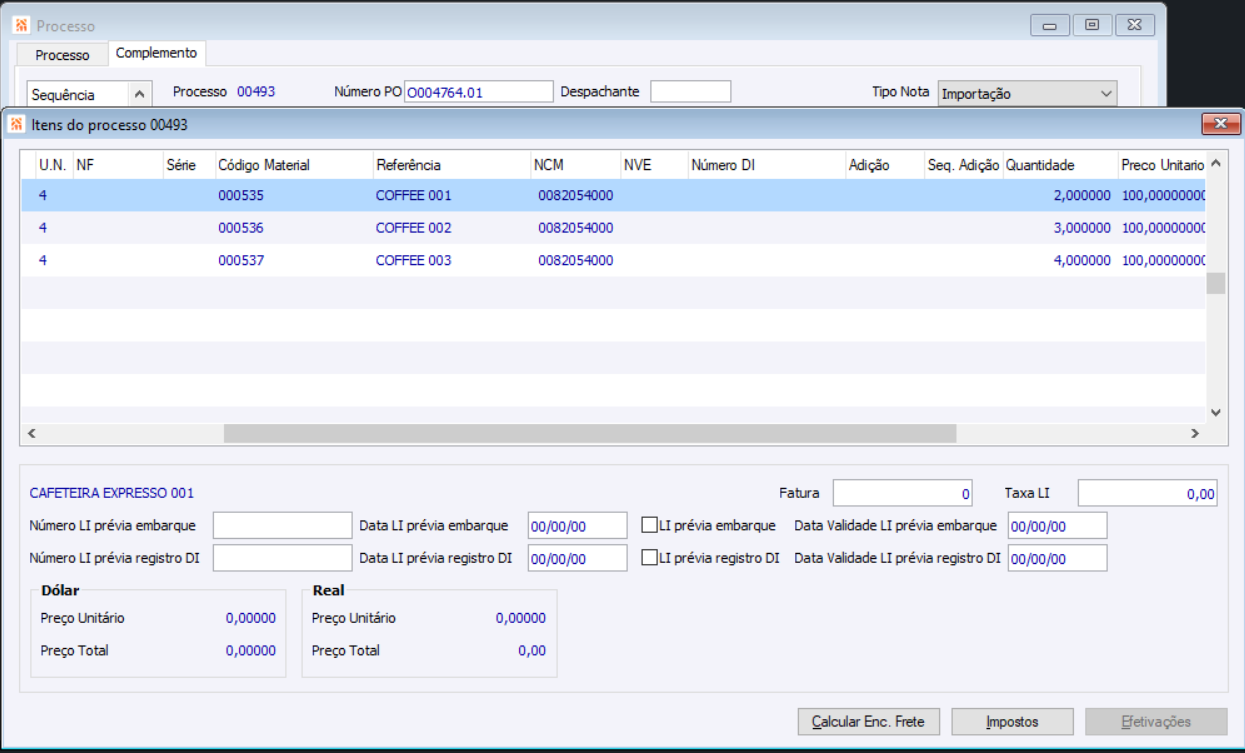This screenshot has height=753, width=1245.
Task: Click the Itens do processo dialog icon
Action: (16, 125)
